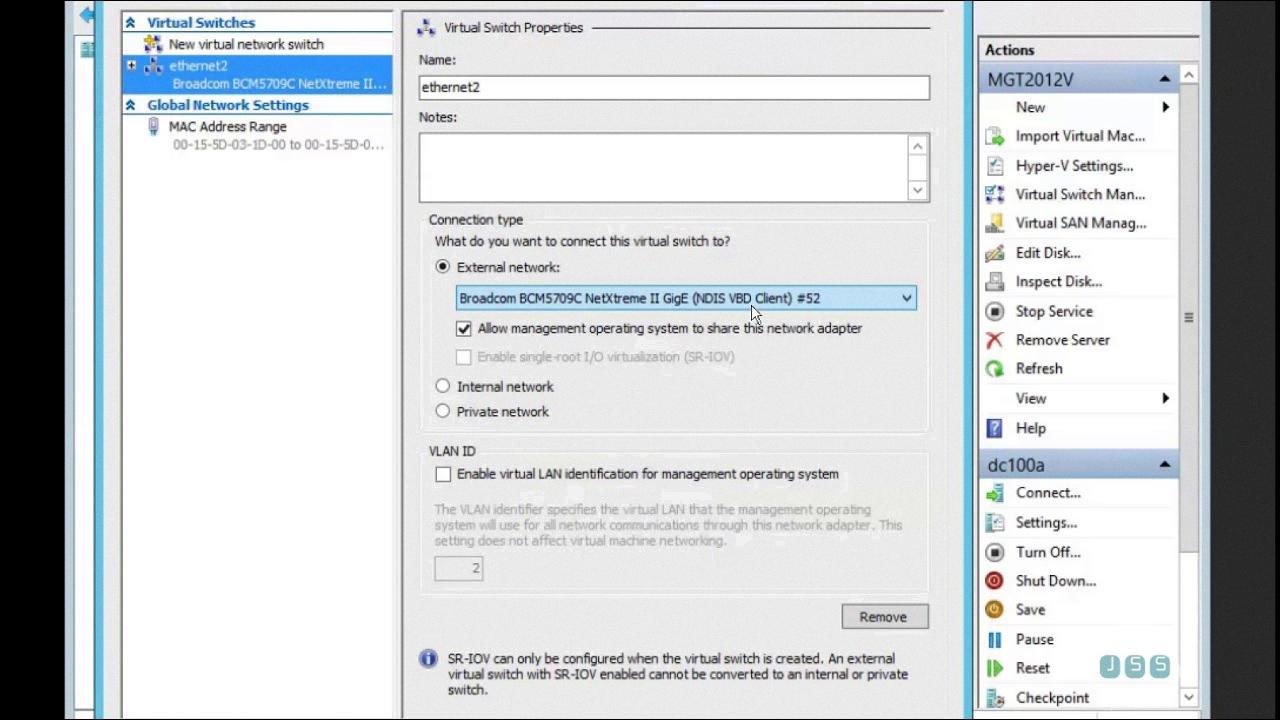Click Notes scrollbar up arrow

[917, 146]
